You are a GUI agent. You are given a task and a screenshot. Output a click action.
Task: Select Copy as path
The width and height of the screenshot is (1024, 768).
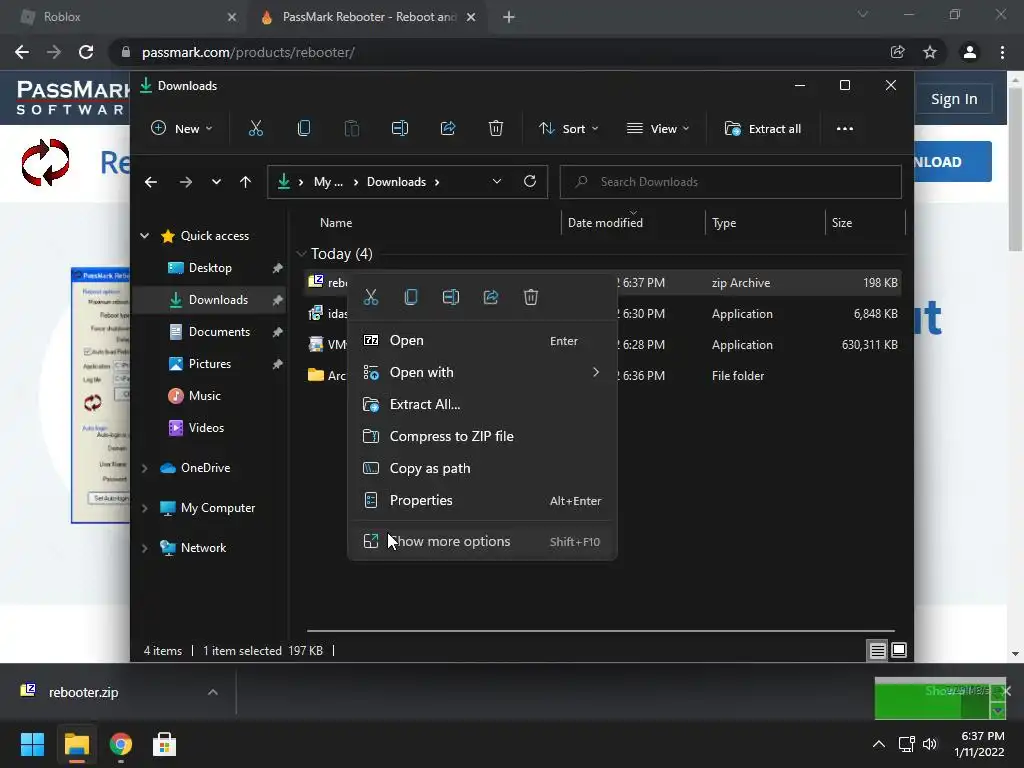tap(483, 468)
